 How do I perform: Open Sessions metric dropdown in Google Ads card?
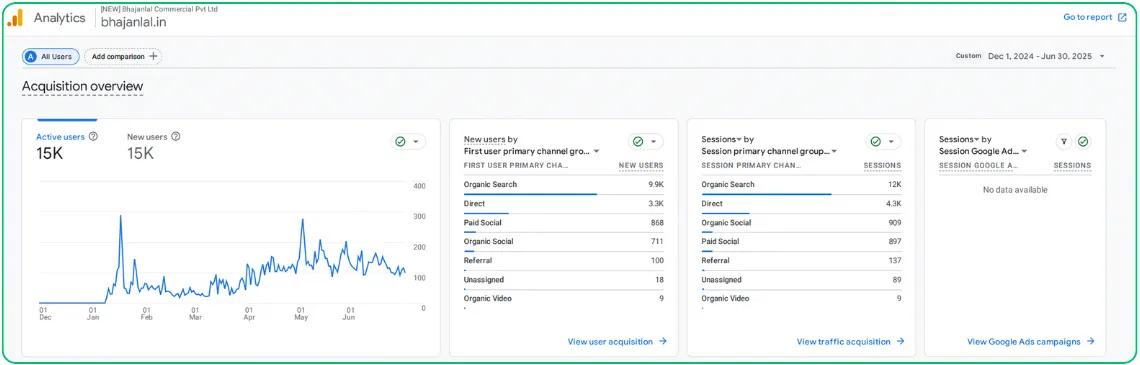959,139
